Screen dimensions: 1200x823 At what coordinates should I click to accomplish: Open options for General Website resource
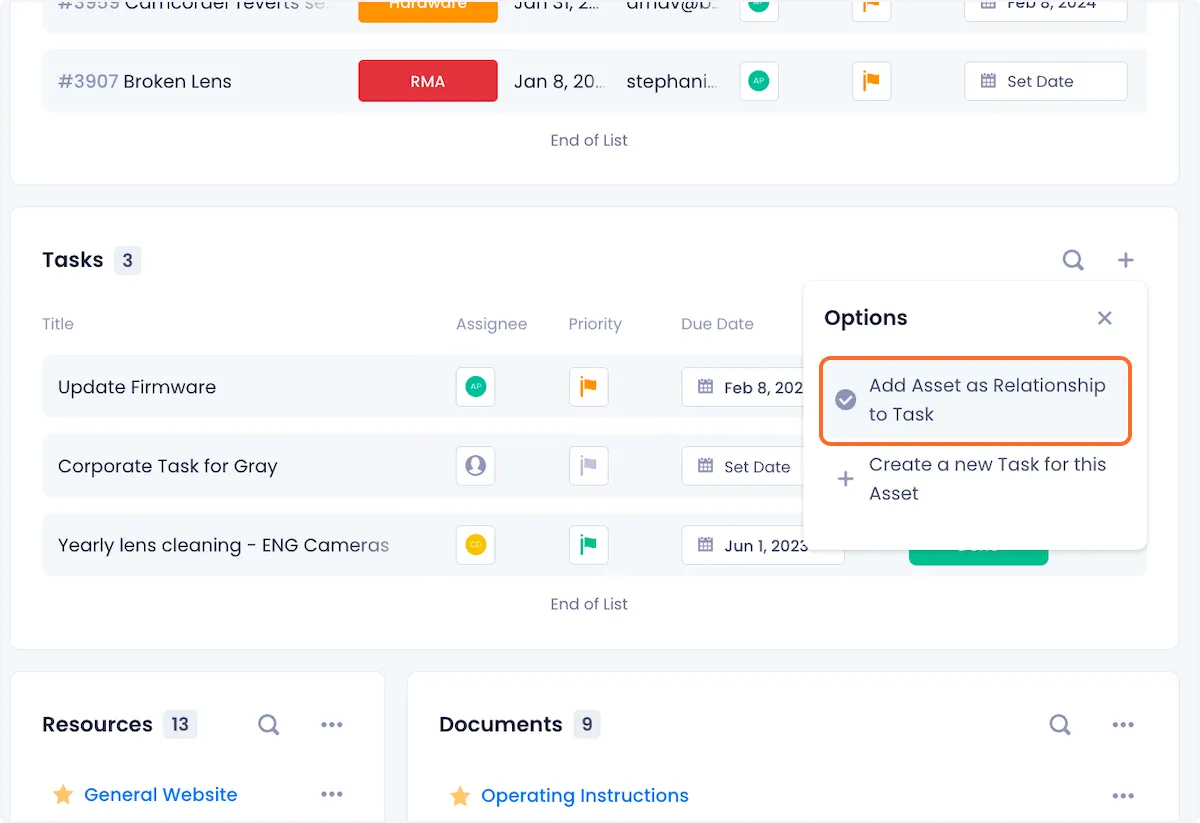[x=332, y=795]
